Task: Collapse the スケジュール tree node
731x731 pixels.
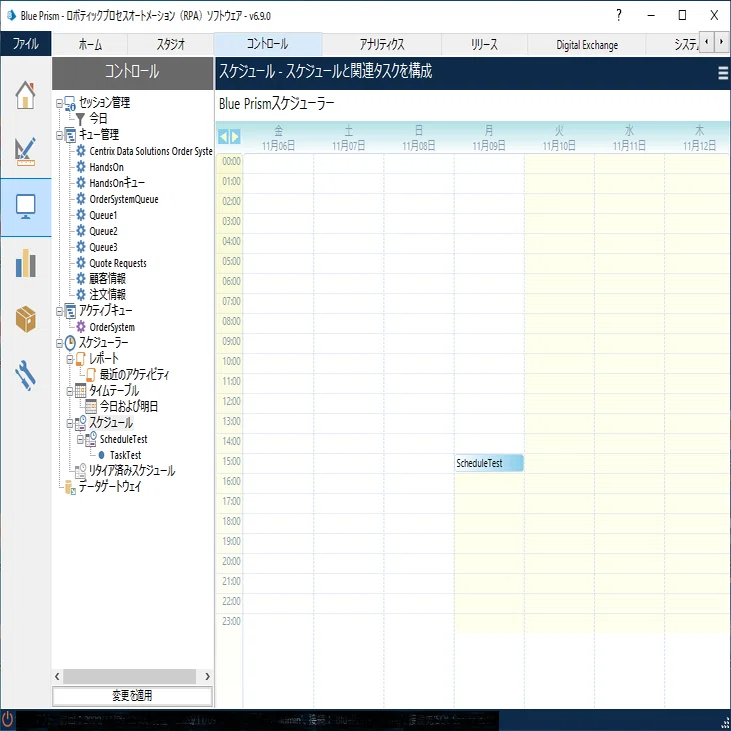Action: click(x=69, y=423)
